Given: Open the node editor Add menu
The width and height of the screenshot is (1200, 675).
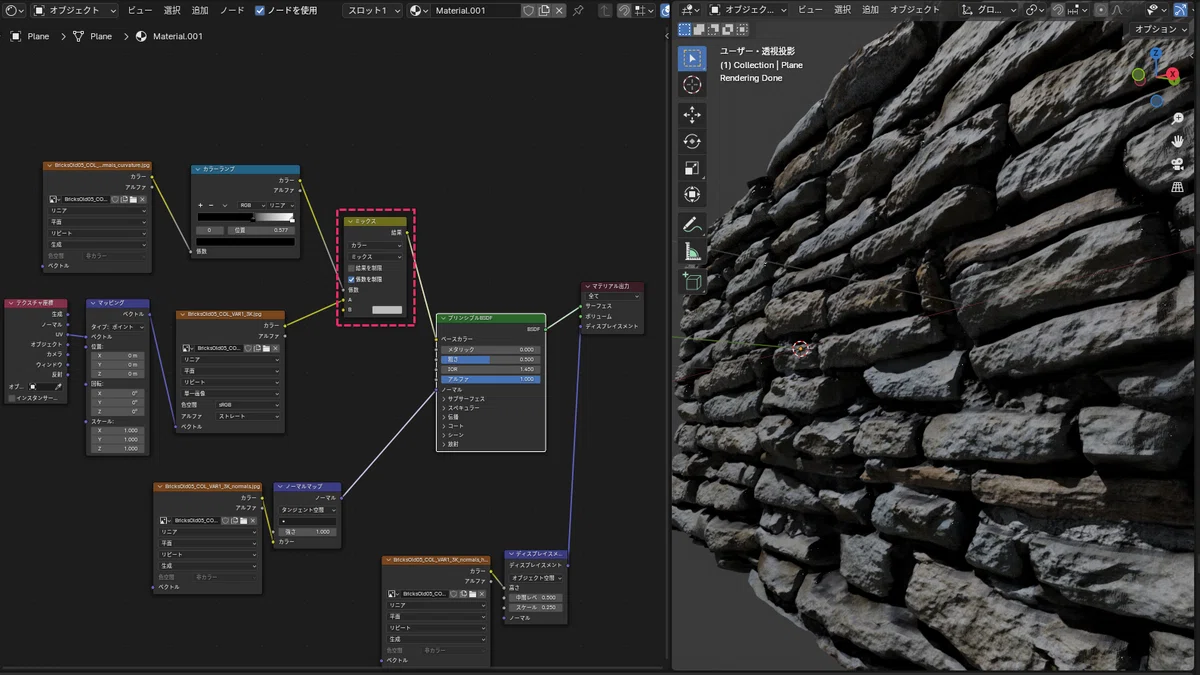Looking at the screenshot, I should tap(200, 10).
